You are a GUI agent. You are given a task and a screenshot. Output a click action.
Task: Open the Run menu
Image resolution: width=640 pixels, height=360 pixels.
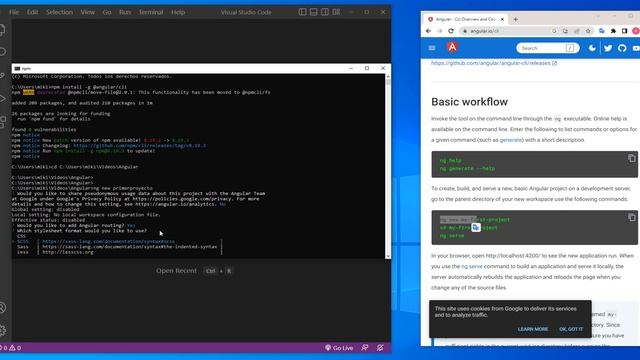(125, 12)
